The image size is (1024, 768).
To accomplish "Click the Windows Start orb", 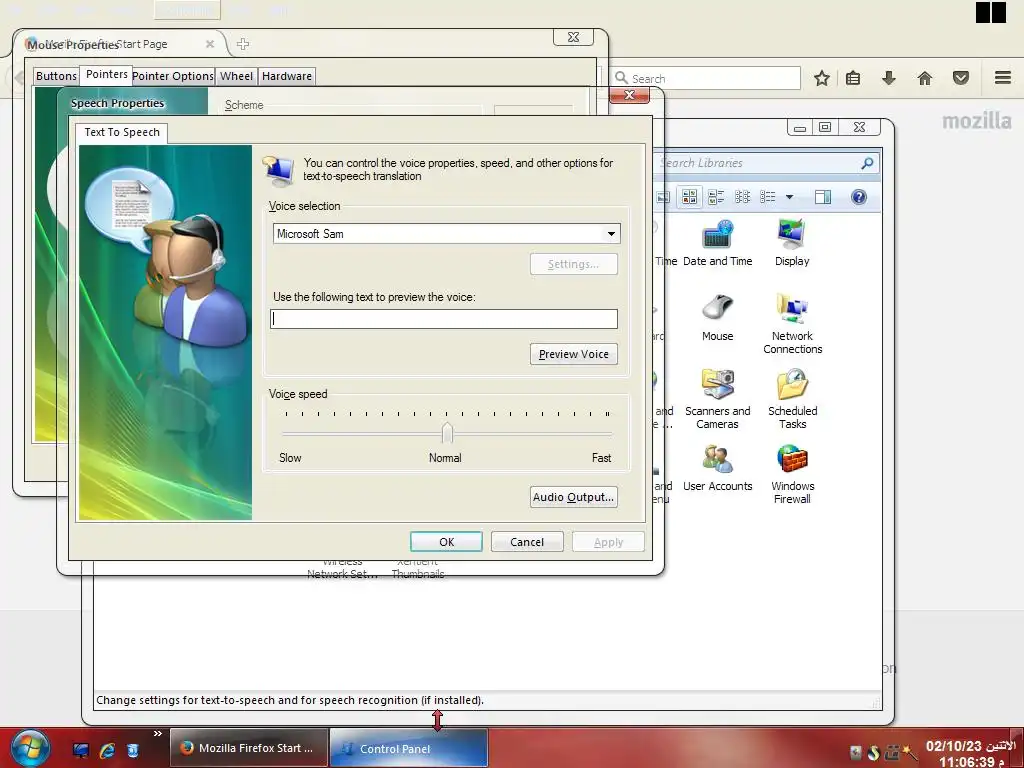I will pos(30,748).
